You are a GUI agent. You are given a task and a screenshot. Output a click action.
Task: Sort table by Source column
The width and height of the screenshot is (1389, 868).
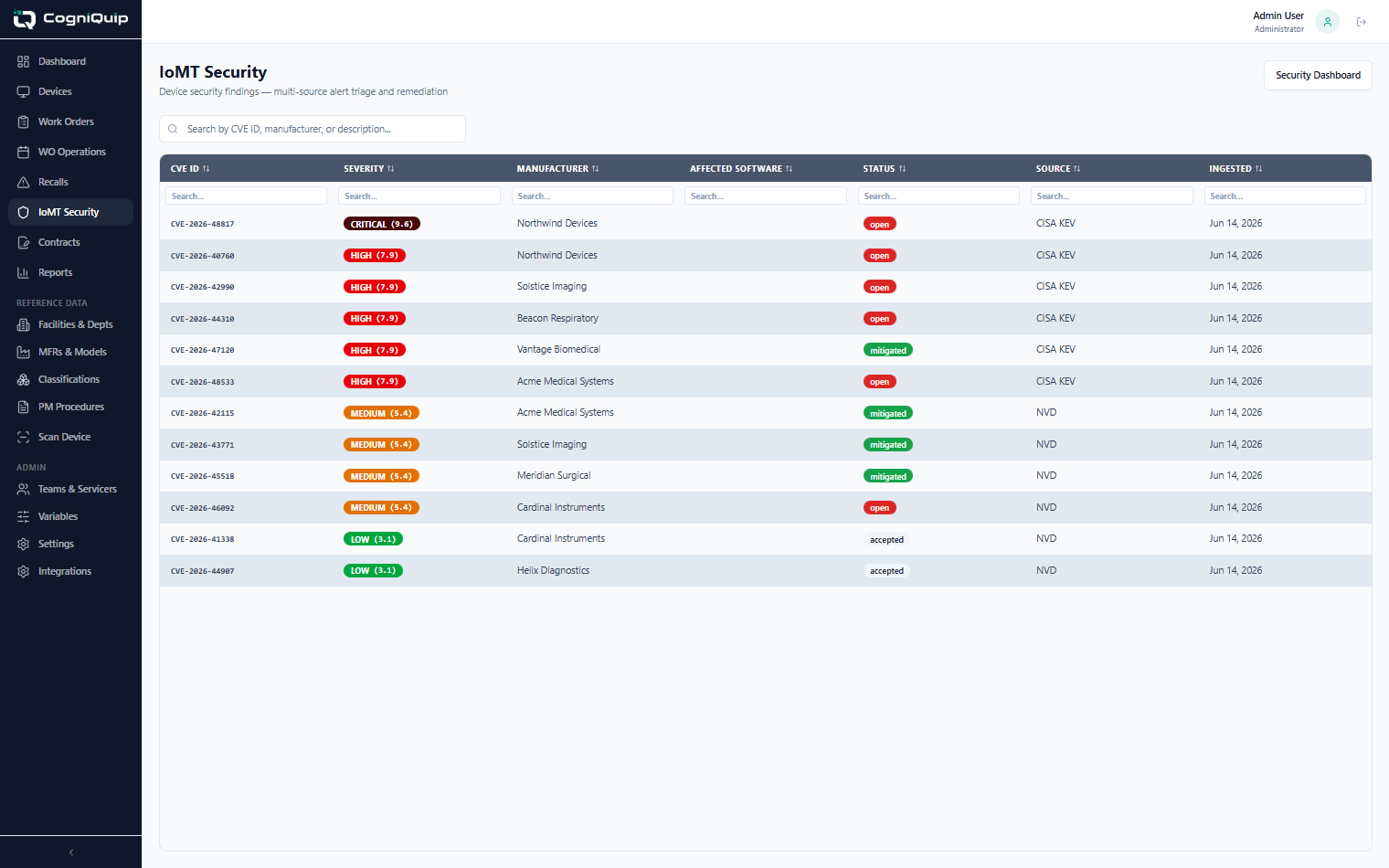click(1058, 169)
